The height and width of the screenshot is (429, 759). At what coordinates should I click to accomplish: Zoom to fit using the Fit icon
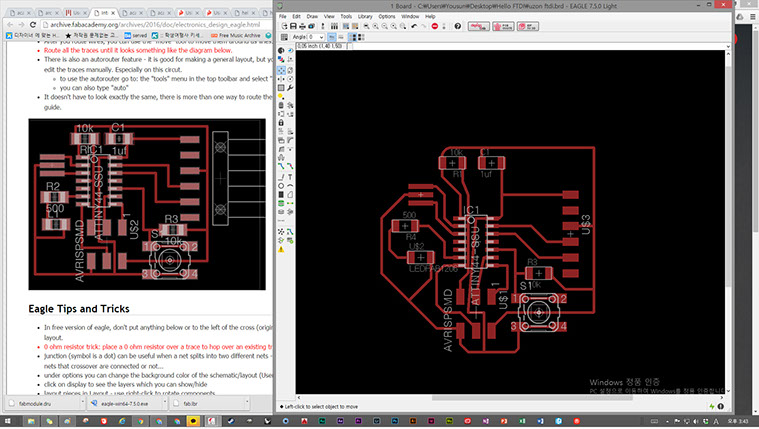coord(366,26)
